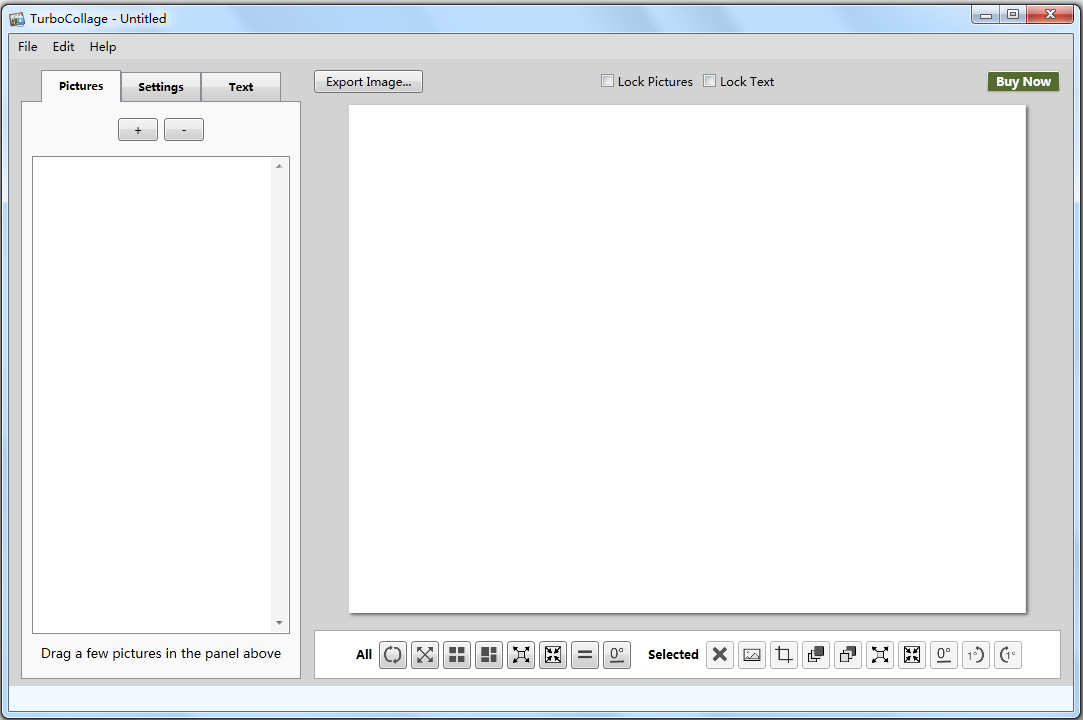Reset selected picture rotation to 0°
Viewport: 1083px width, 720px height.
pos(944,655)
